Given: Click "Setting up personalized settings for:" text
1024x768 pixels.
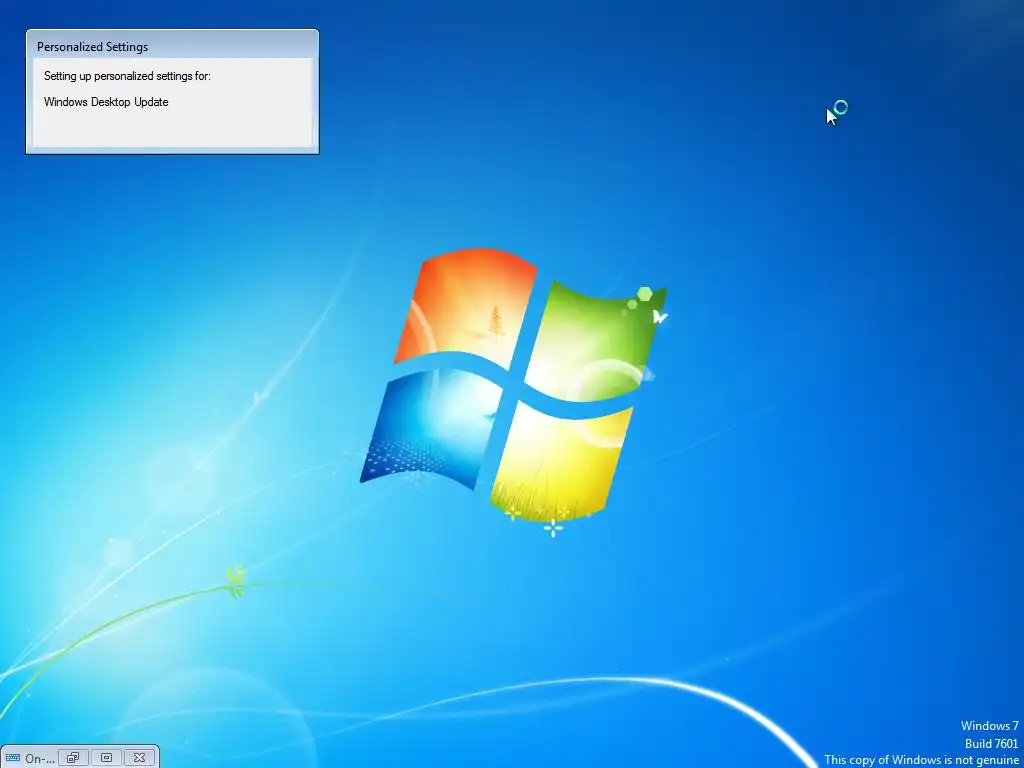Looking at the screenshot, I should pos(127,76).
